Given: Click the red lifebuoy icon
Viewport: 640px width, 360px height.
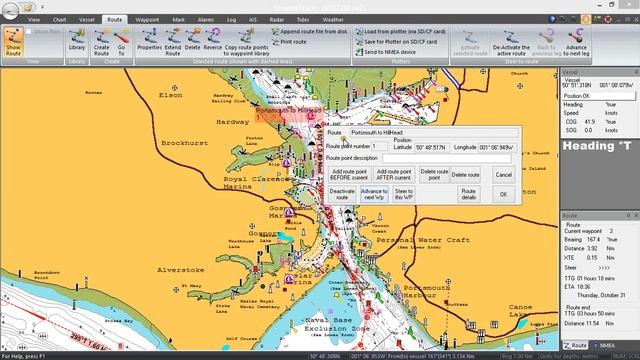Looking at the screenshot, I should pos(608,19).
